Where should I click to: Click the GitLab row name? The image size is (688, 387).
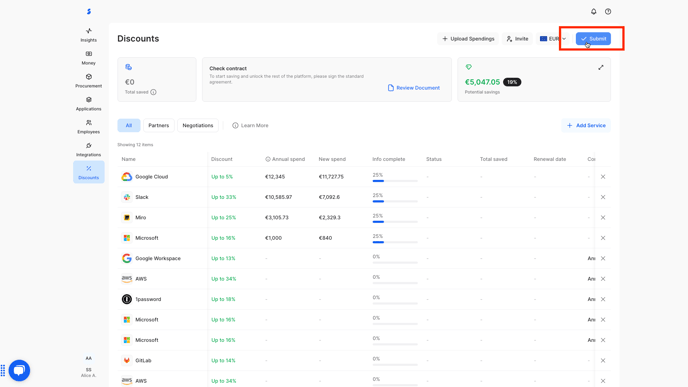coord(143,360)
